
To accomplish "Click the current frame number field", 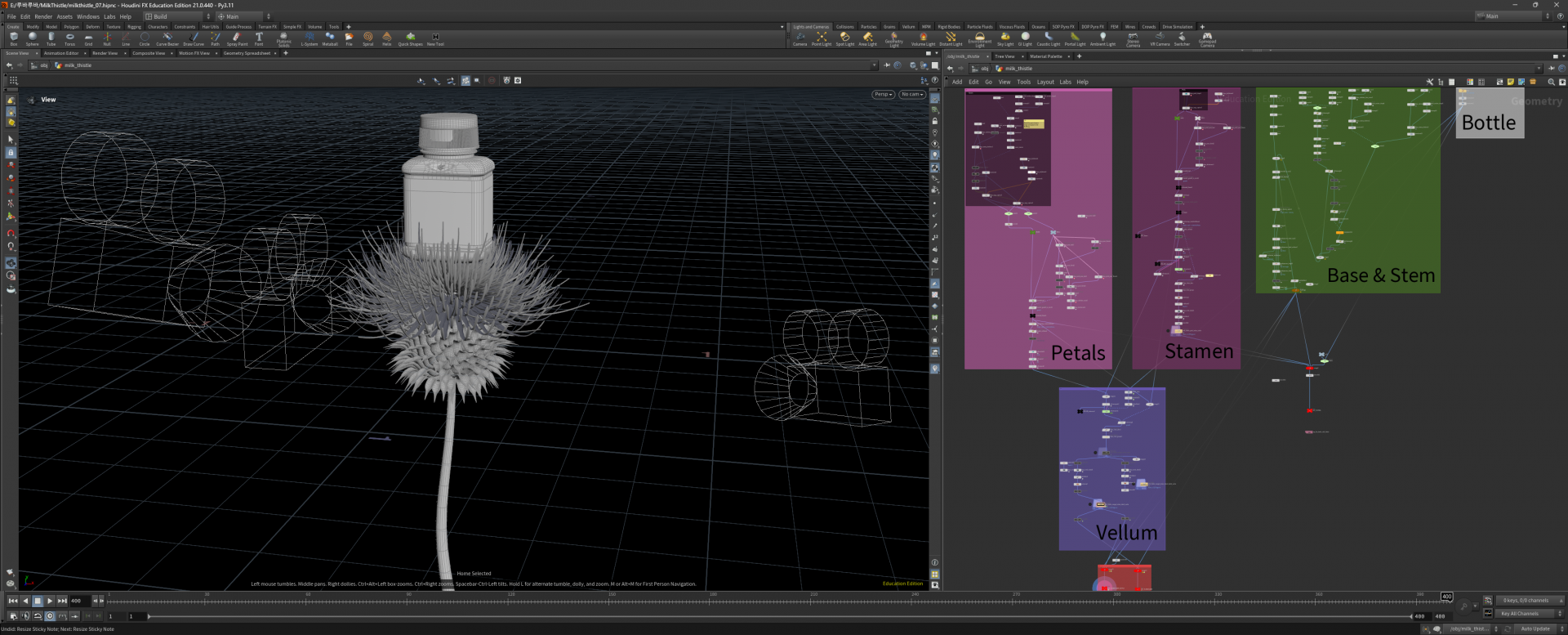I will point(79,601).
